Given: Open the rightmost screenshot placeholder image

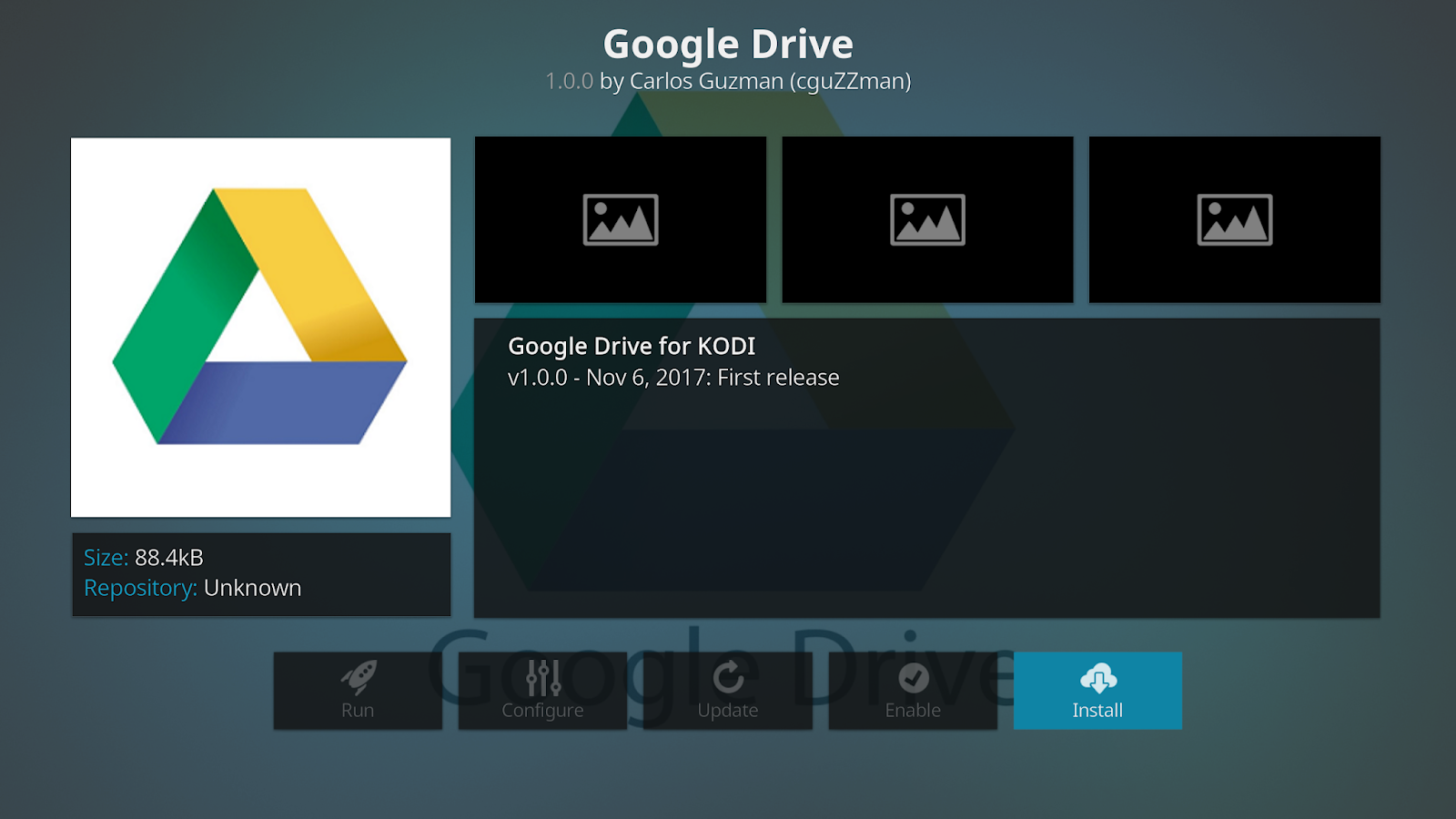Looking at the screenshot, I should (x=1234, y=218).
